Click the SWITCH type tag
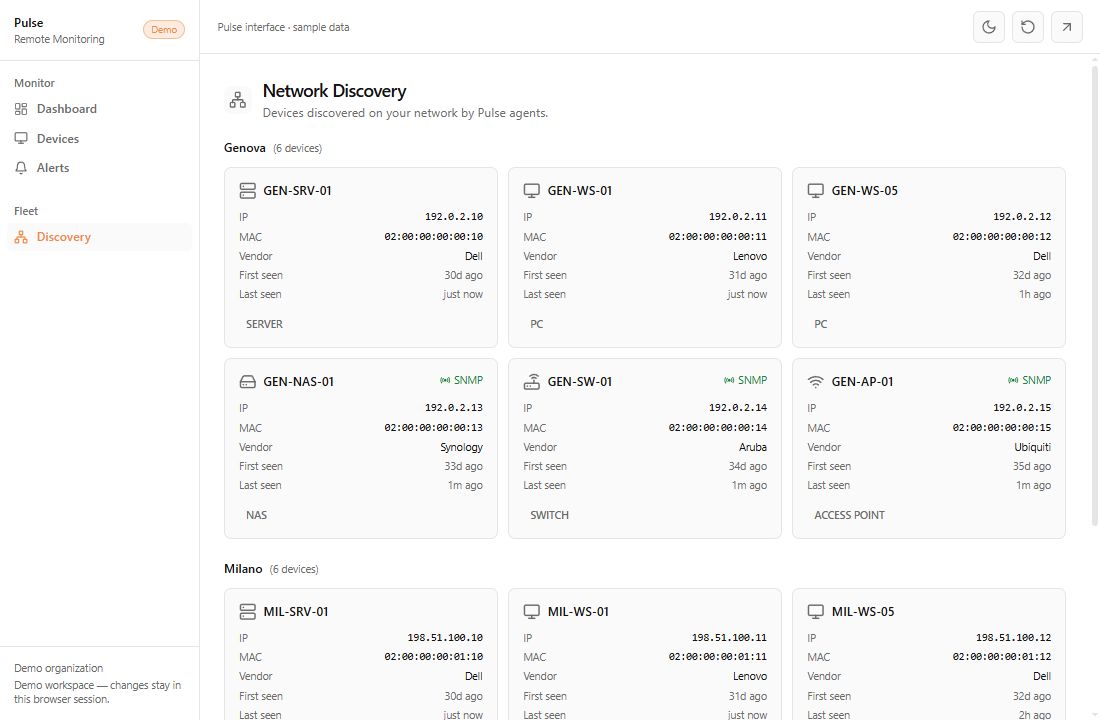Viewport: 1100px width, 720px height. coord(549,515)
